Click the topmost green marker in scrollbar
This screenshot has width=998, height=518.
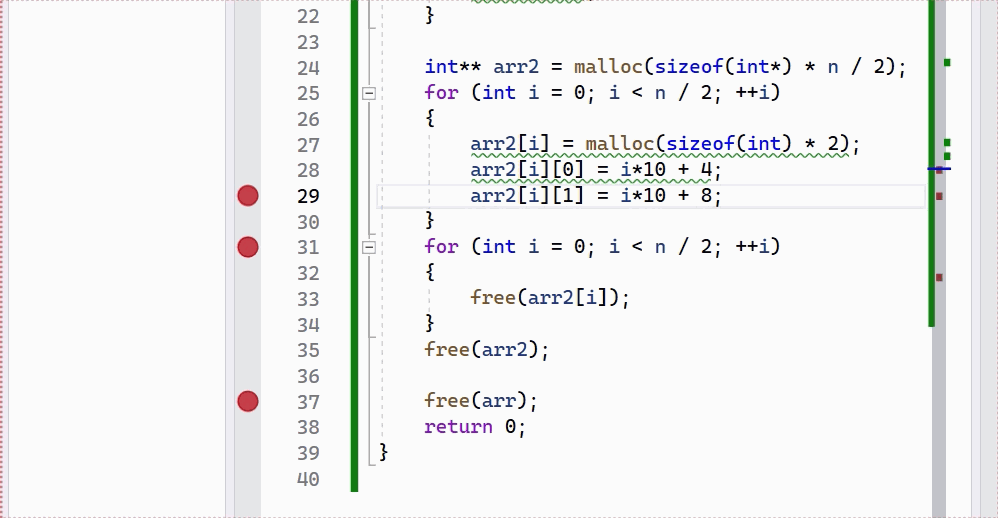[x=947, y=63]
